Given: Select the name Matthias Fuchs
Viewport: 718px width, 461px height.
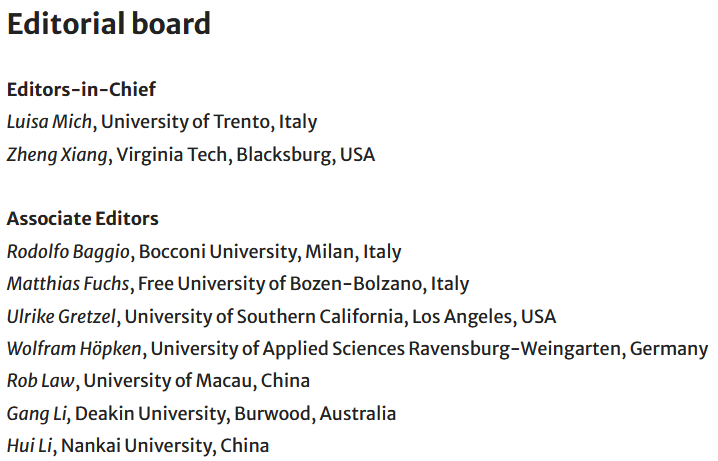Looking at the screenshot, I should [69, 284].
